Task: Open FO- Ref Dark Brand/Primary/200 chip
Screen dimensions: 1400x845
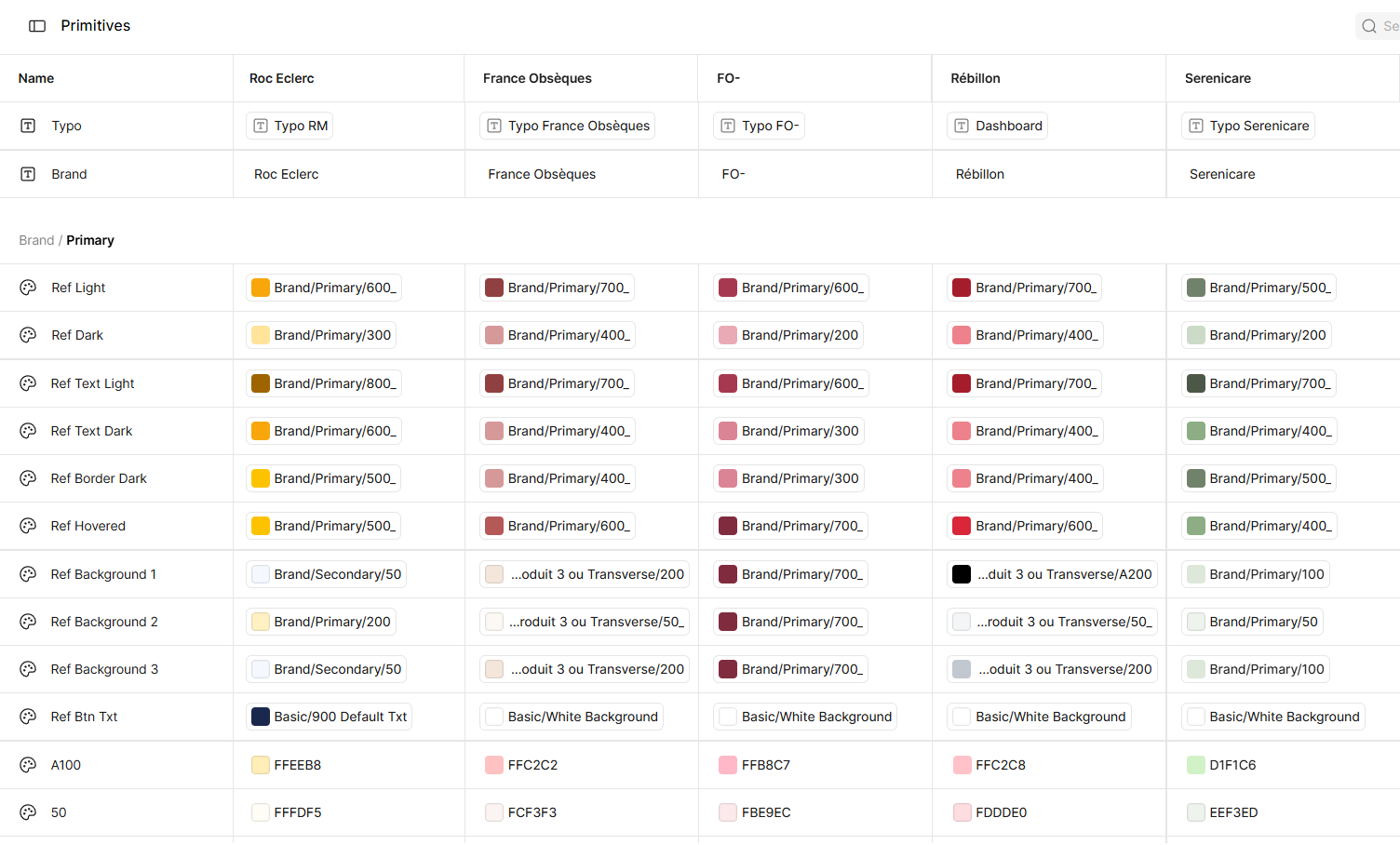Action: [788, 335]
